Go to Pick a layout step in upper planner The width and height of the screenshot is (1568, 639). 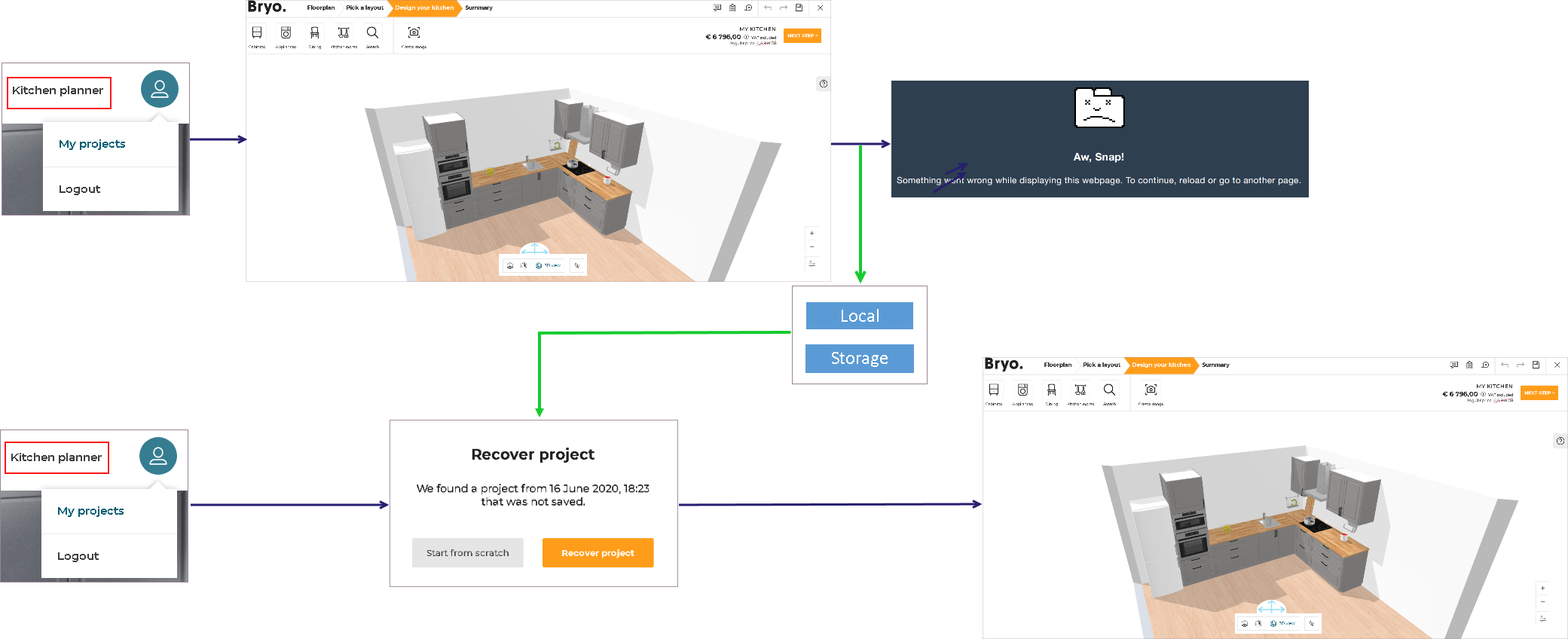tap(365, 8)
